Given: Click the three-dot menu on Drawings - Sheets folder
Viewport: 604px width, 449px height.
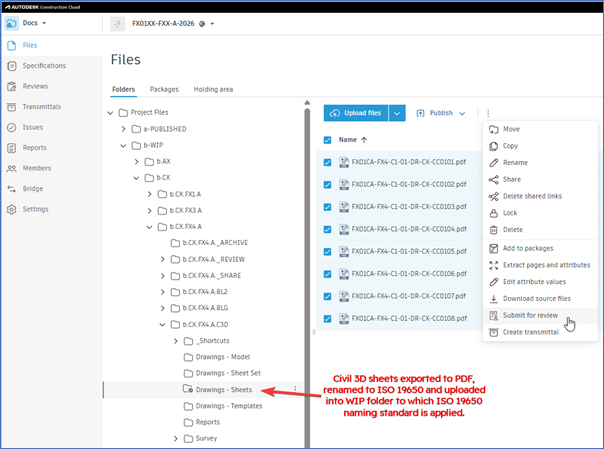Looking at the screenshot, I should click(x=295, y=389).
